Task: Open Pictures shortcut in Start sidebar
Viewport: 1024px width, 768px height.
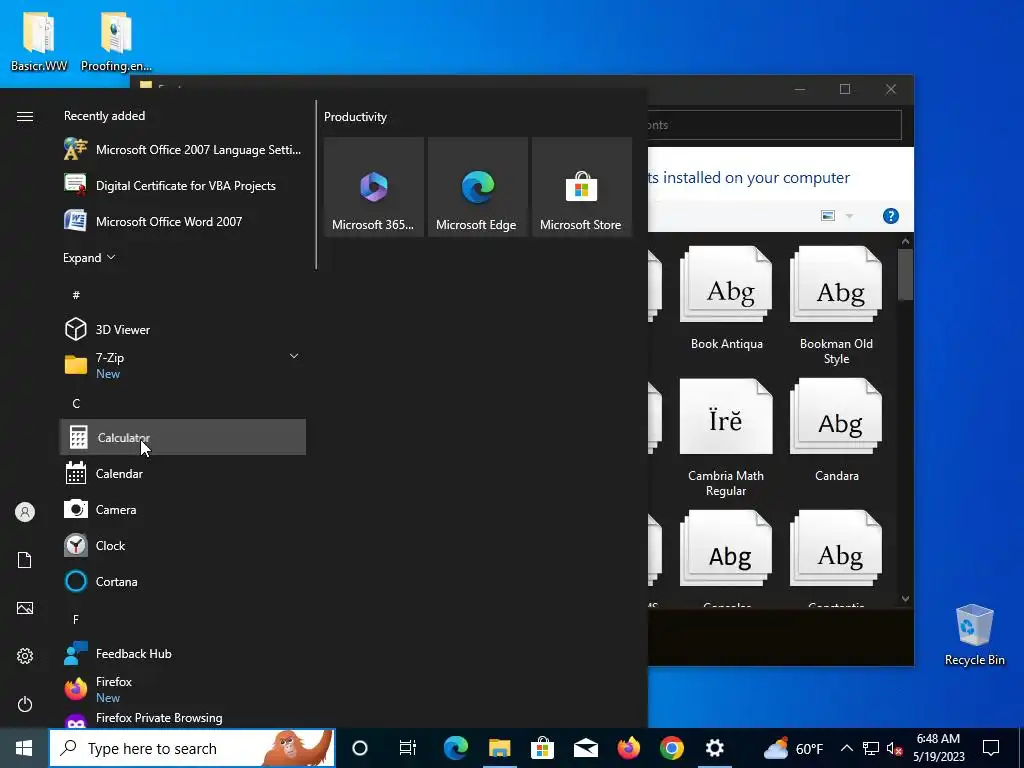Action: tap(25, 608)
